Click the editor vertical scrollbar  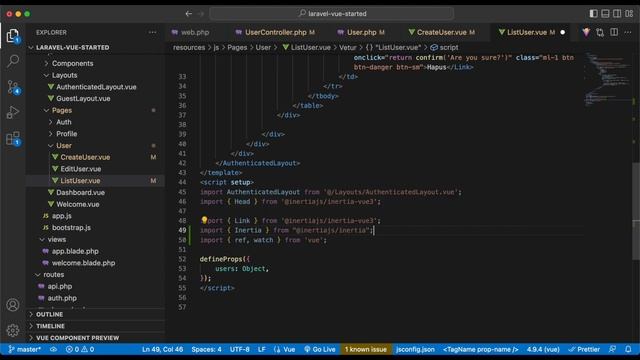(636, 211)
